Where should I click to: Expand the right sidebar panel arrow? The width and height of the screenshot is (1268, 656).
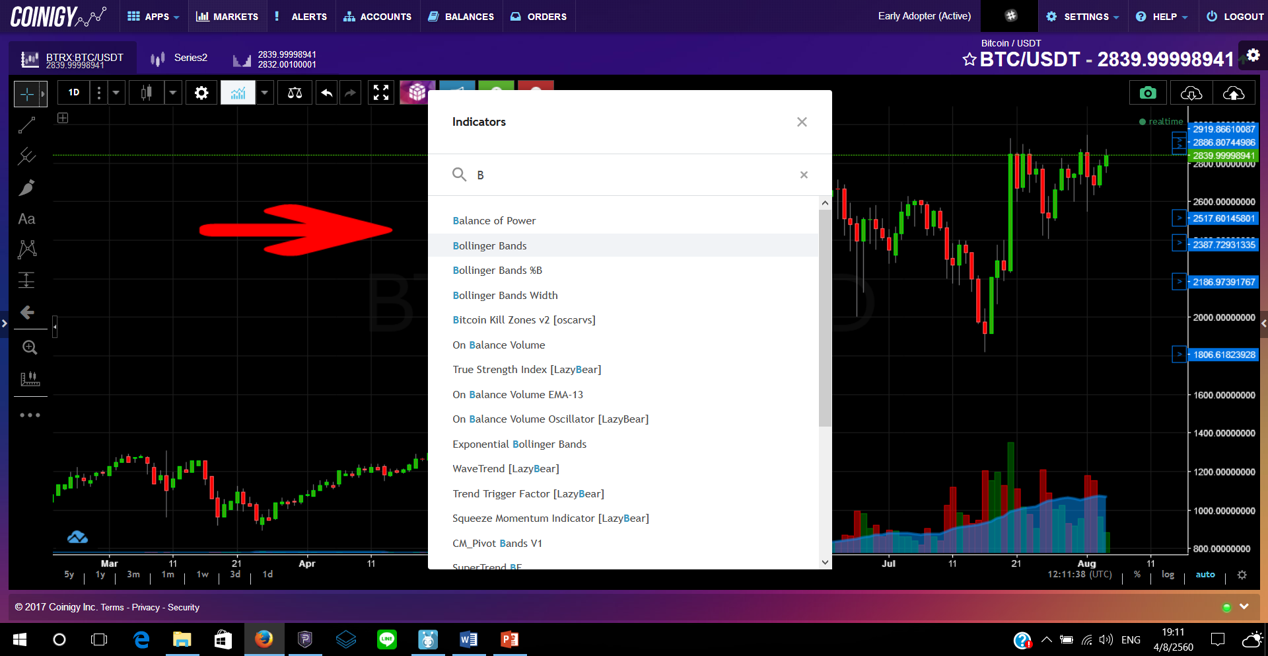click(x=1264, y=324)
